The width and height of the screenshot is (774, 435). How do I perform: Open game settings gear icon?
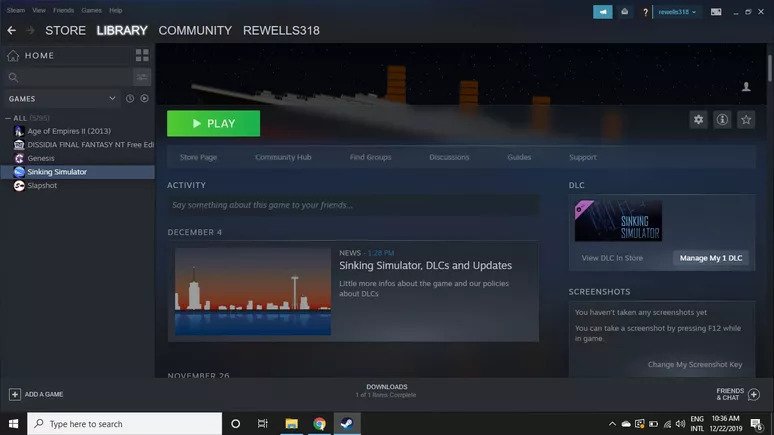(698, 119)
